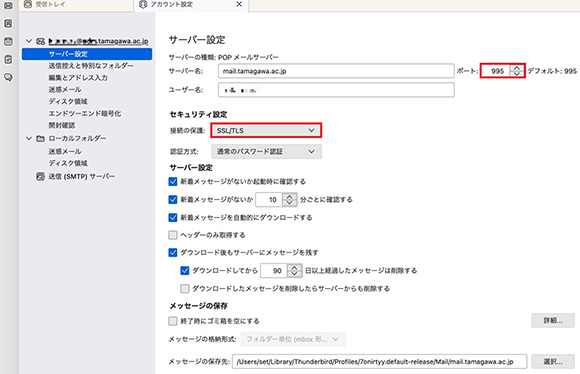Open 開封確認 settings
The height and width of the screenshot is (374, 580).
point(62,125)
